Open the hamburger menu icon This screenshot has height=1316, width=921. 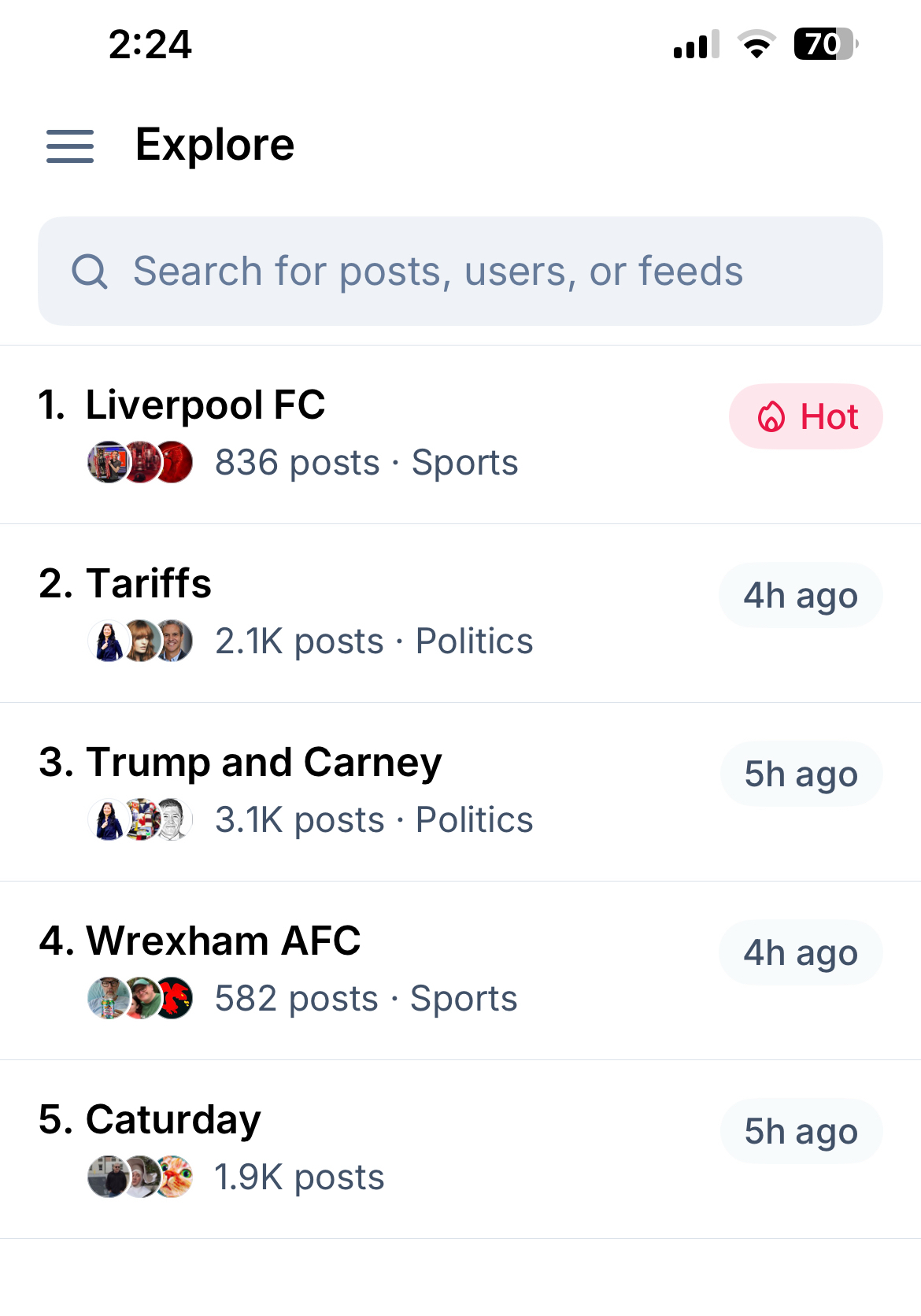[70, 146]
